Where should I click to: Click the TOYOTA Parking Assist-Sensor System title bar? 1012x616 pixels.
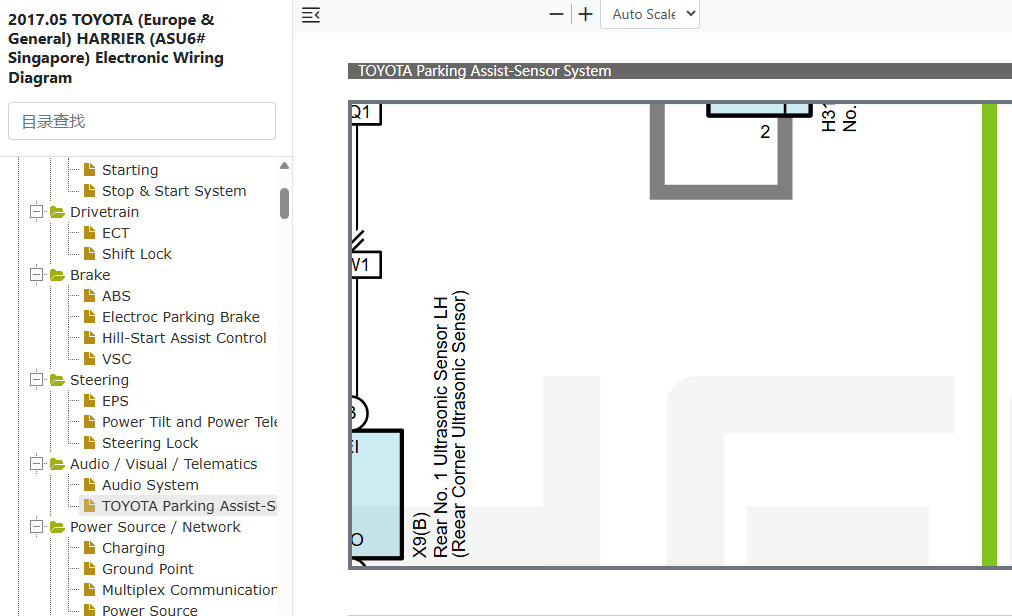680,71
